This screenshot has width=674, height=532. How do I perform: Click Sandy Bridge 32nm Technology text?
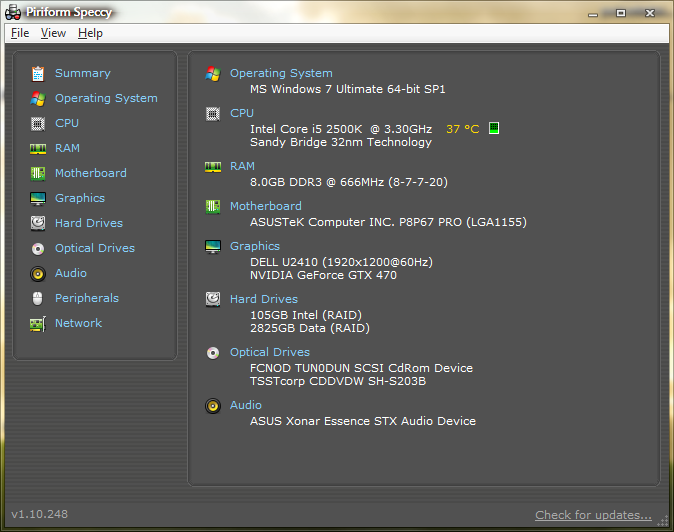(x=341, y=142)
